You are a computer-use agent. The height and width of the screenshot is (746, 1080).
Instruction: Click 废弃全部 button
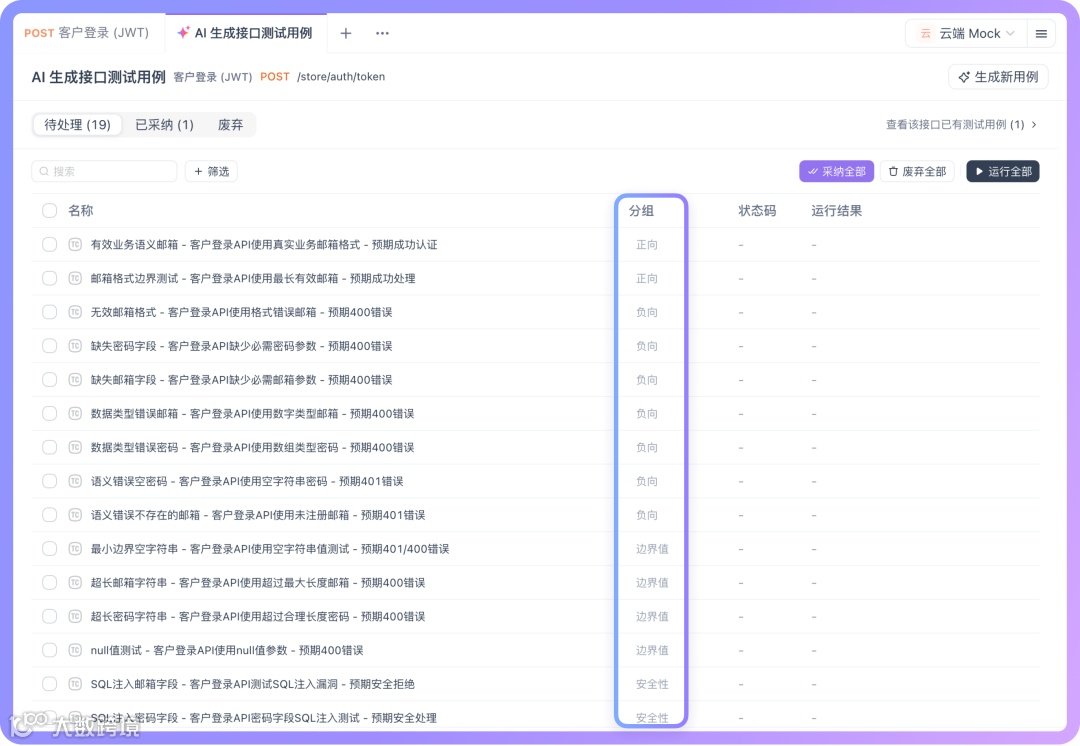[917, 172]
